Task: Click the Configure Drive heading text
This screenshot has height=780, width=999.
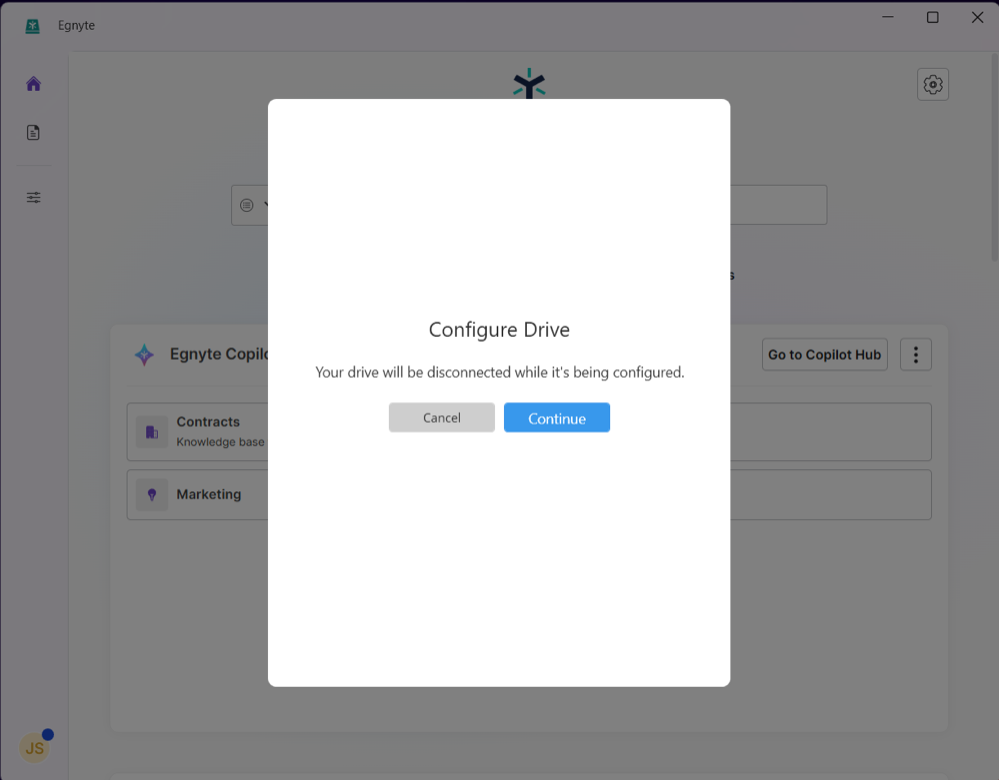Action: (499, 329)
